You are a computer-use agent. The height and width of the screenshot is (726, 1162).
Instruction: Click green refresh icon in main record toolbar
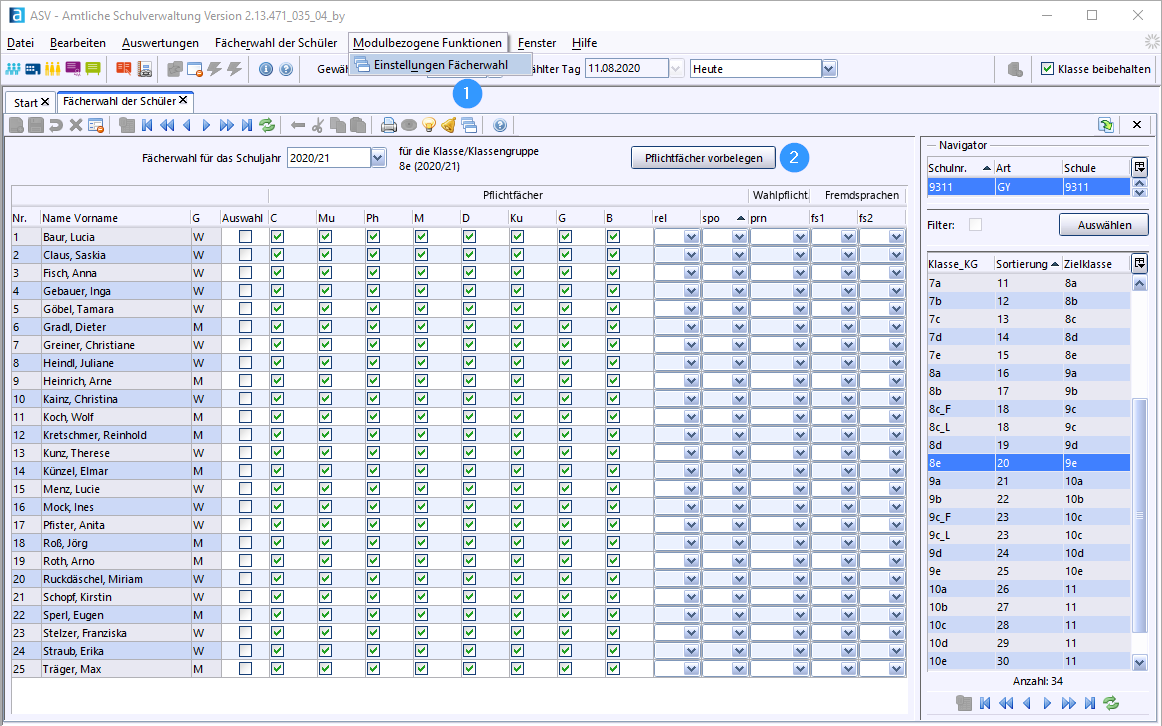pyautogui.click(x=268, y=125)
